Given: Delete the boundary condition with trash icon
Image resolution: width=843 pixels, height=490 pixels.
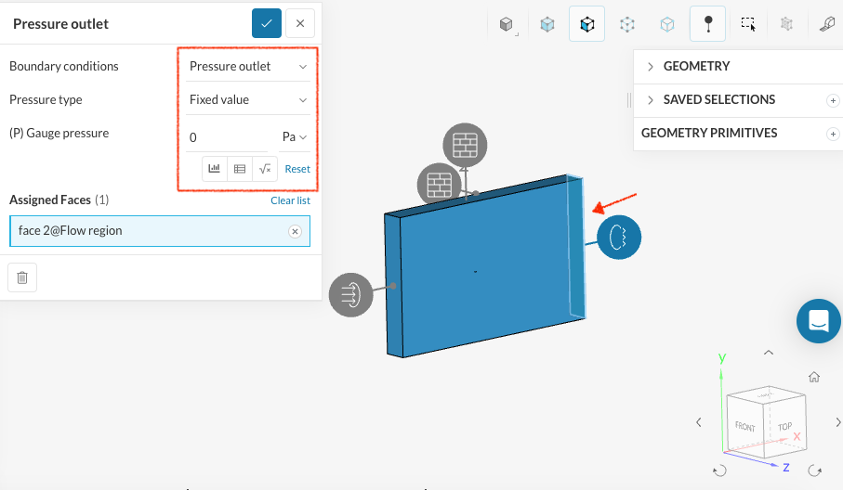Looking at the screenshot, I should tap(22, 277).
